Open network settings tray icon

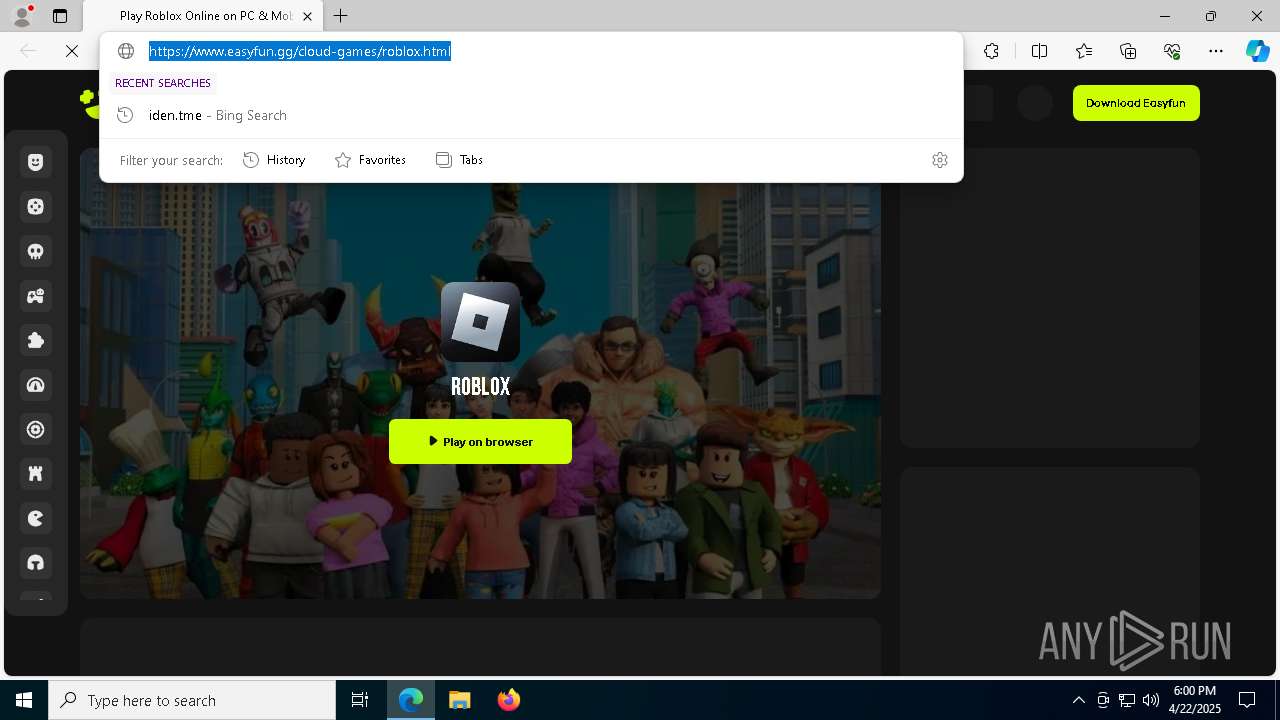[x=1127, y=700]
